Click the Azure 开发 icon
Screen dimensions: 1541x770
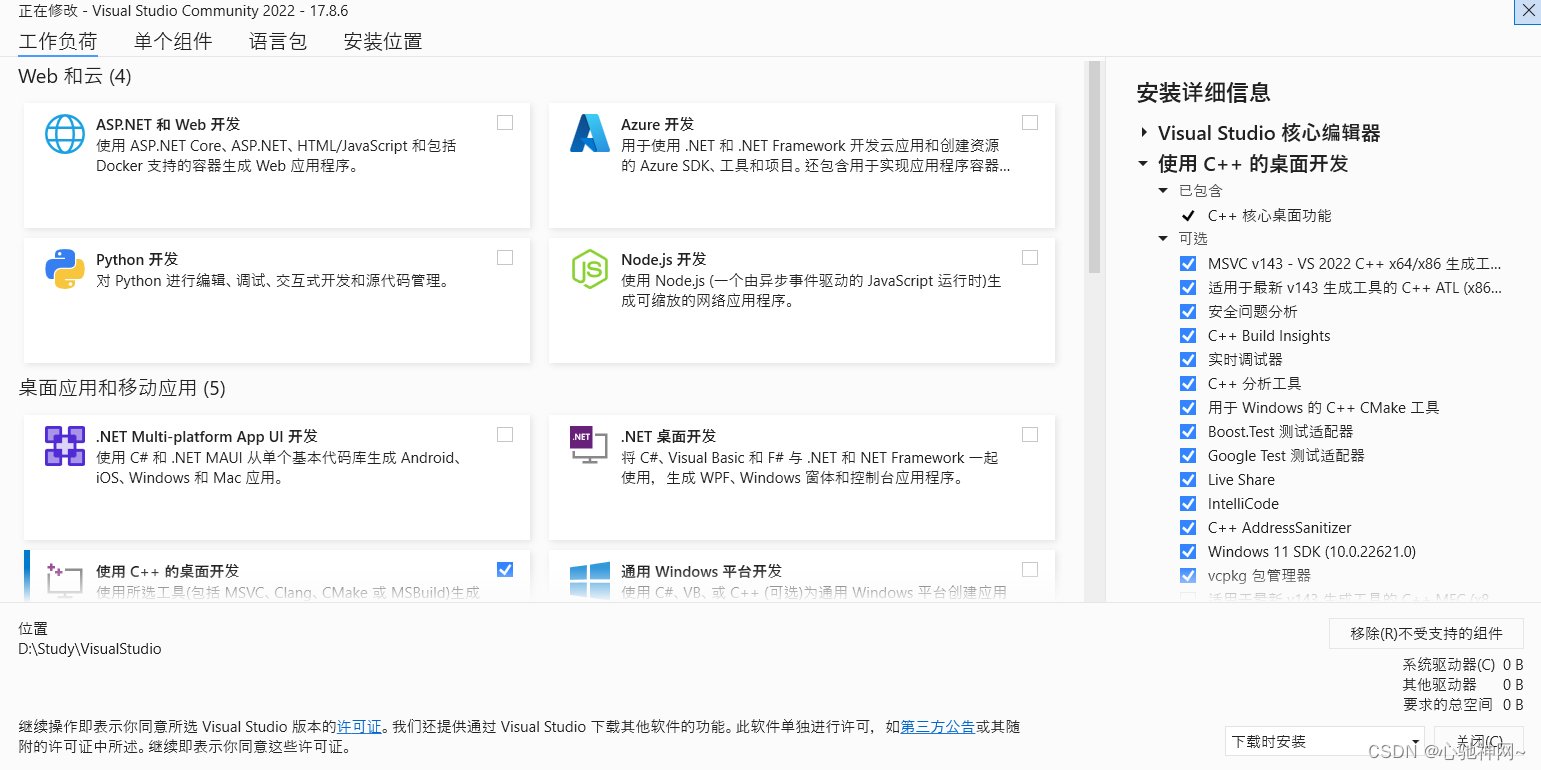[x=590, y=134]
